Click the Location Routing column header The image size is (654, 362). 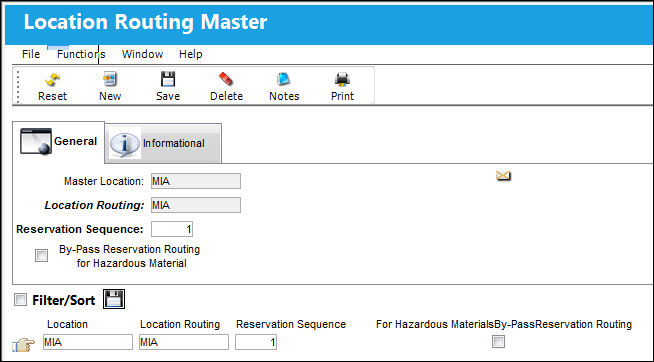tap(180, 324)
